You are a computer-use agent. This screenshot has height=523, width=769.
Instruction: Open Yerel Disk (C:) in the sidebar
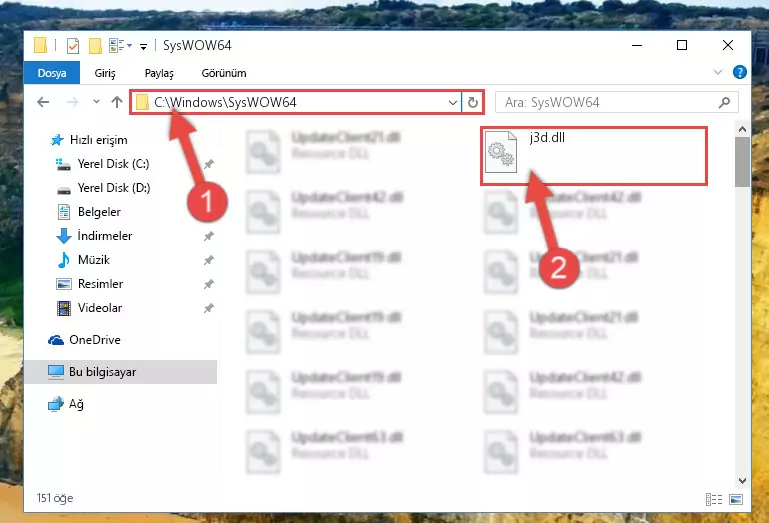113,164
